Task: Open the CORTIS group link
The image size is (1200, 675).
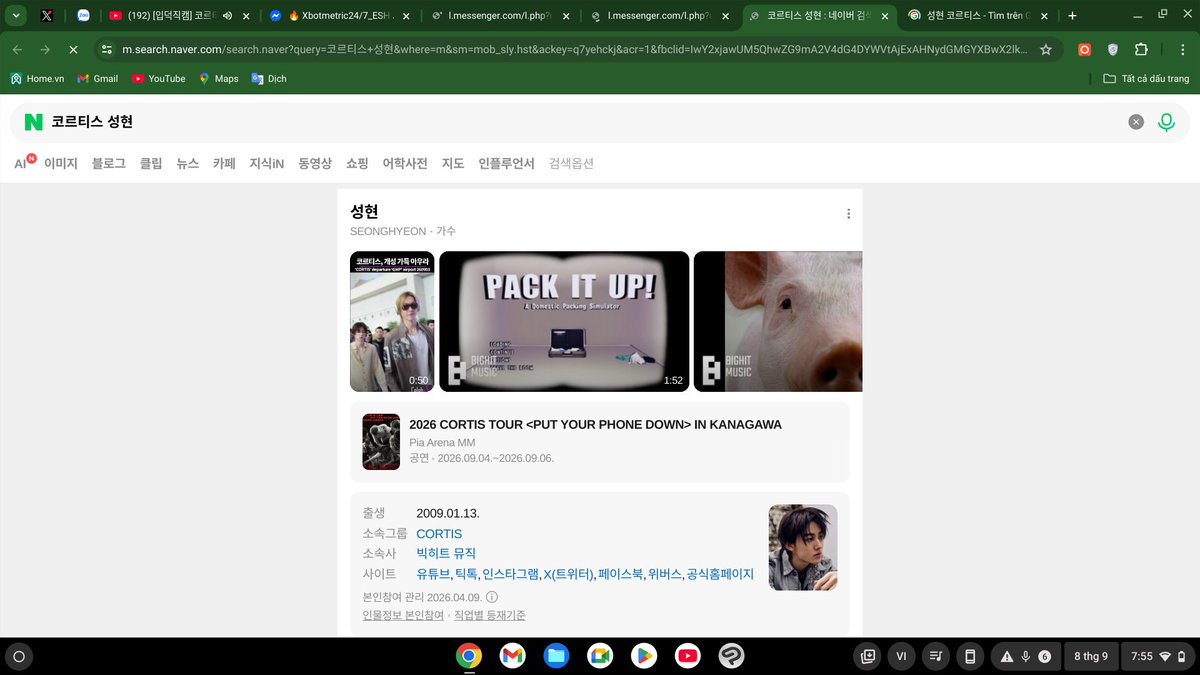Action: click(x=439, y=534)
